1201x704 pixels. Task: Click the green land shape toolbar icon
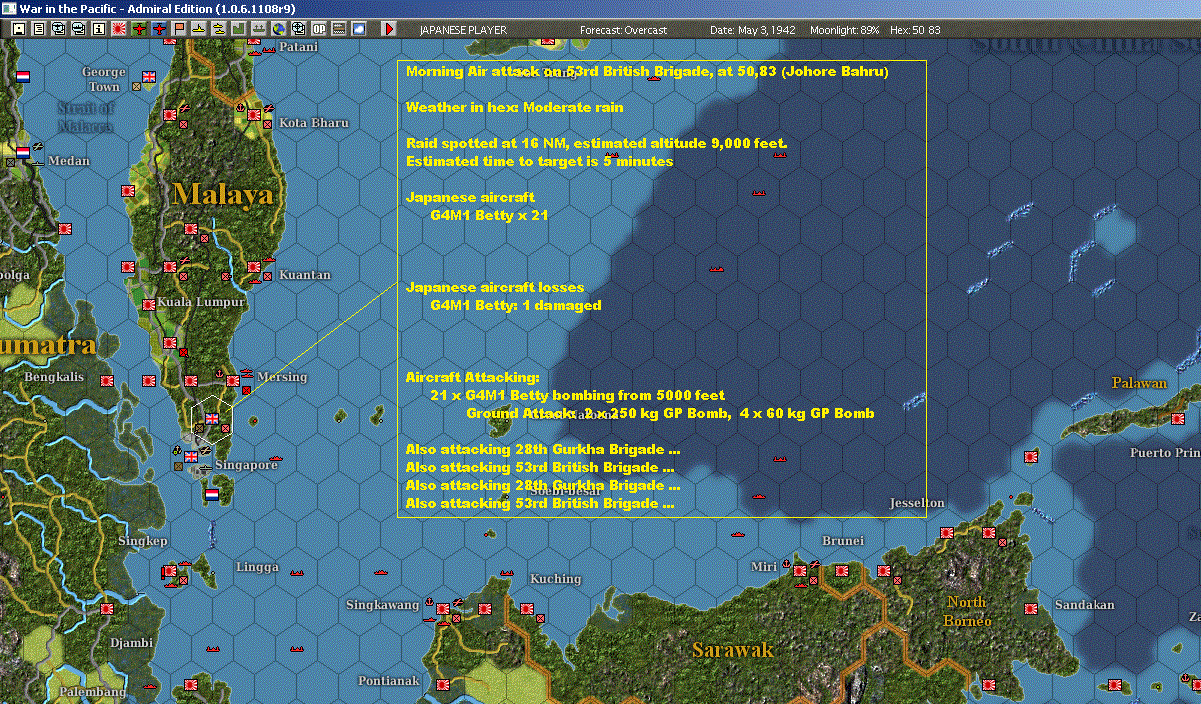pos(239,29)
